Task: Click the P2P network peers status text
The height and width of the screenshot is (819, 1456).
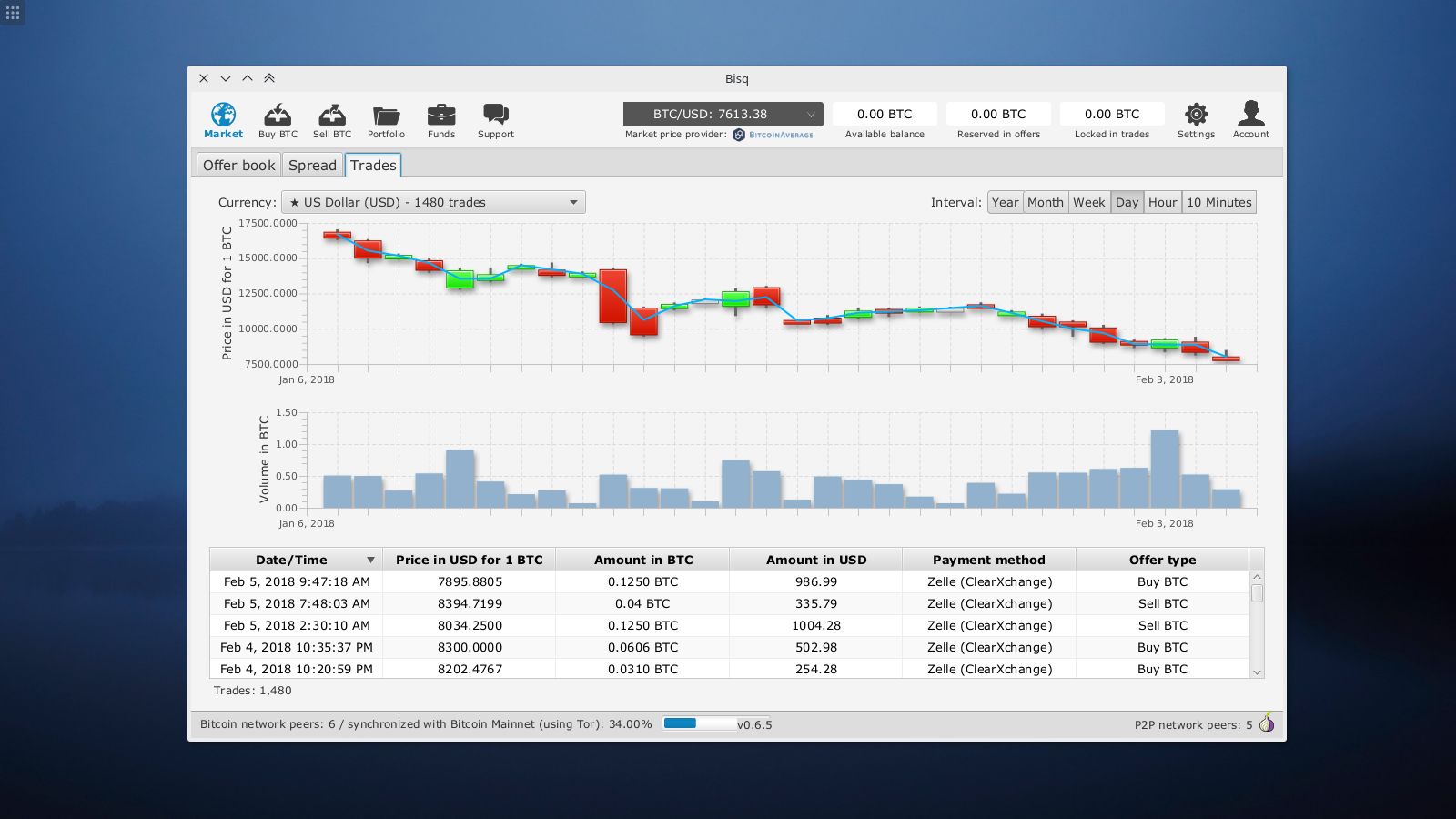Action: tap(1193, 725)
